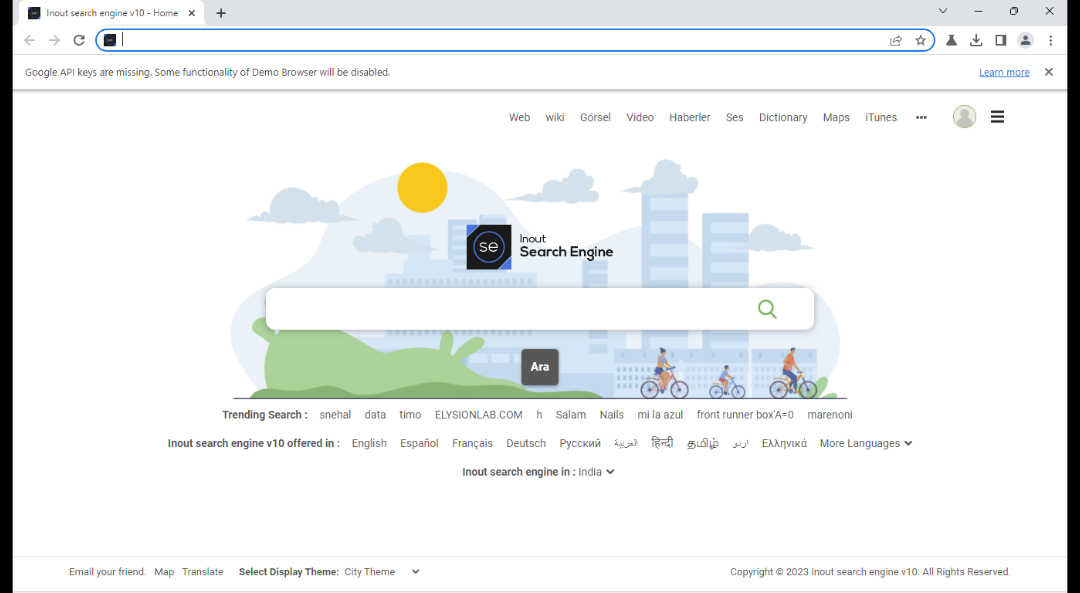The width and height of the screenshot is (1080, 593).
Task: Click trending search snehal
Action: click(335, 415)
